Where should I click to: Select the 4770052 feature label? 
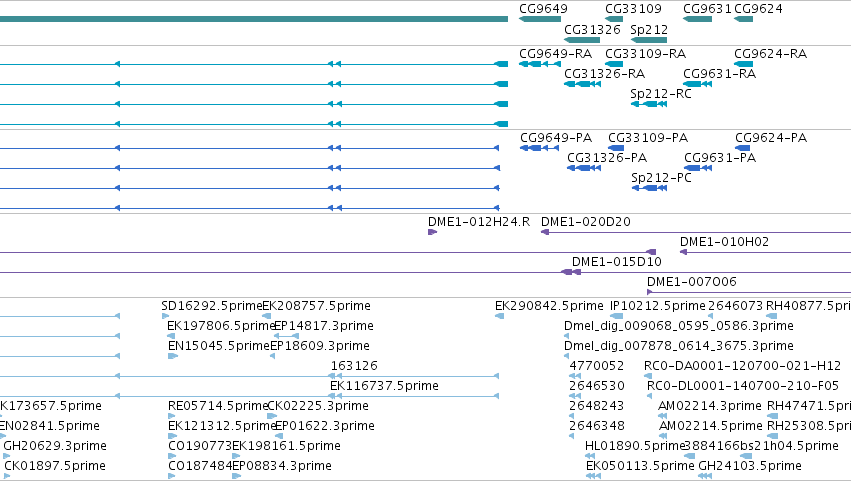coord(596,366)
